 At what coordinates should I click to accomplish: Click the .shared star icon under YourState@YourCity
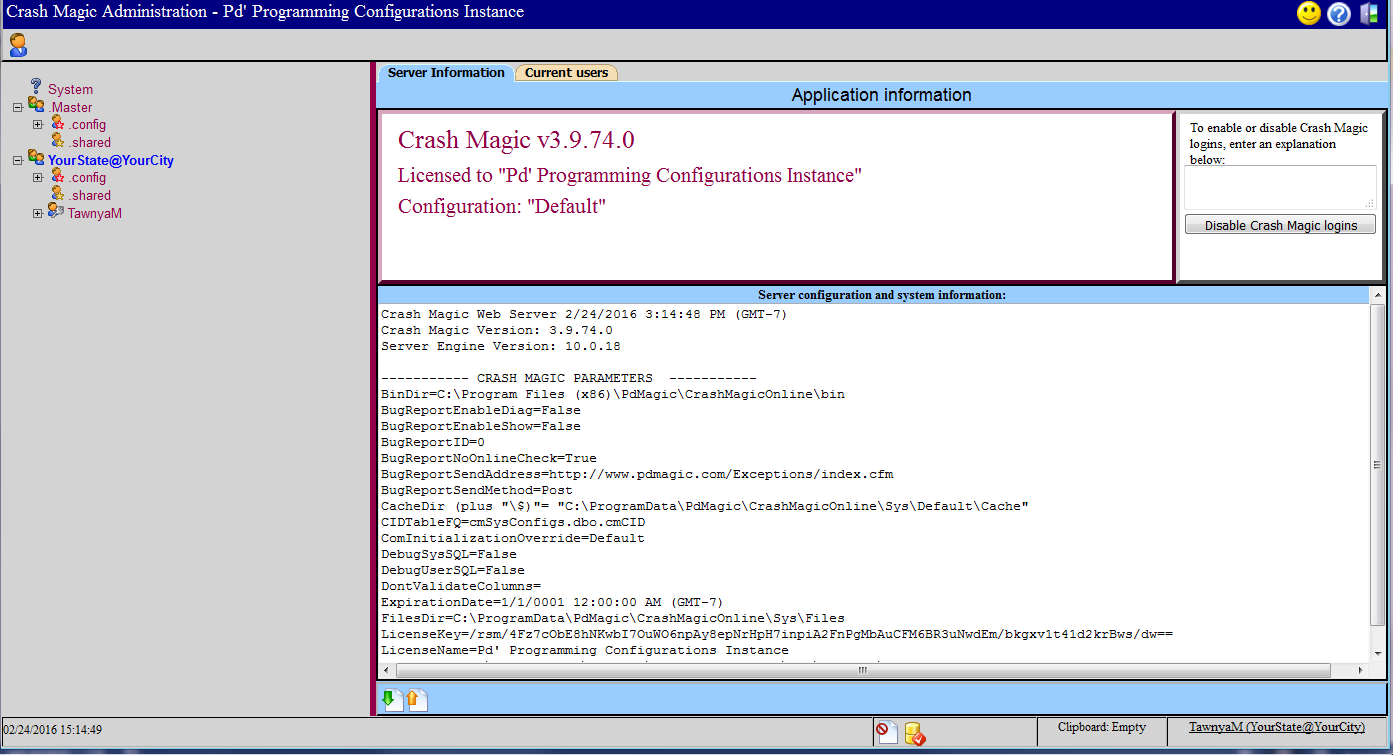pos(58,194)
